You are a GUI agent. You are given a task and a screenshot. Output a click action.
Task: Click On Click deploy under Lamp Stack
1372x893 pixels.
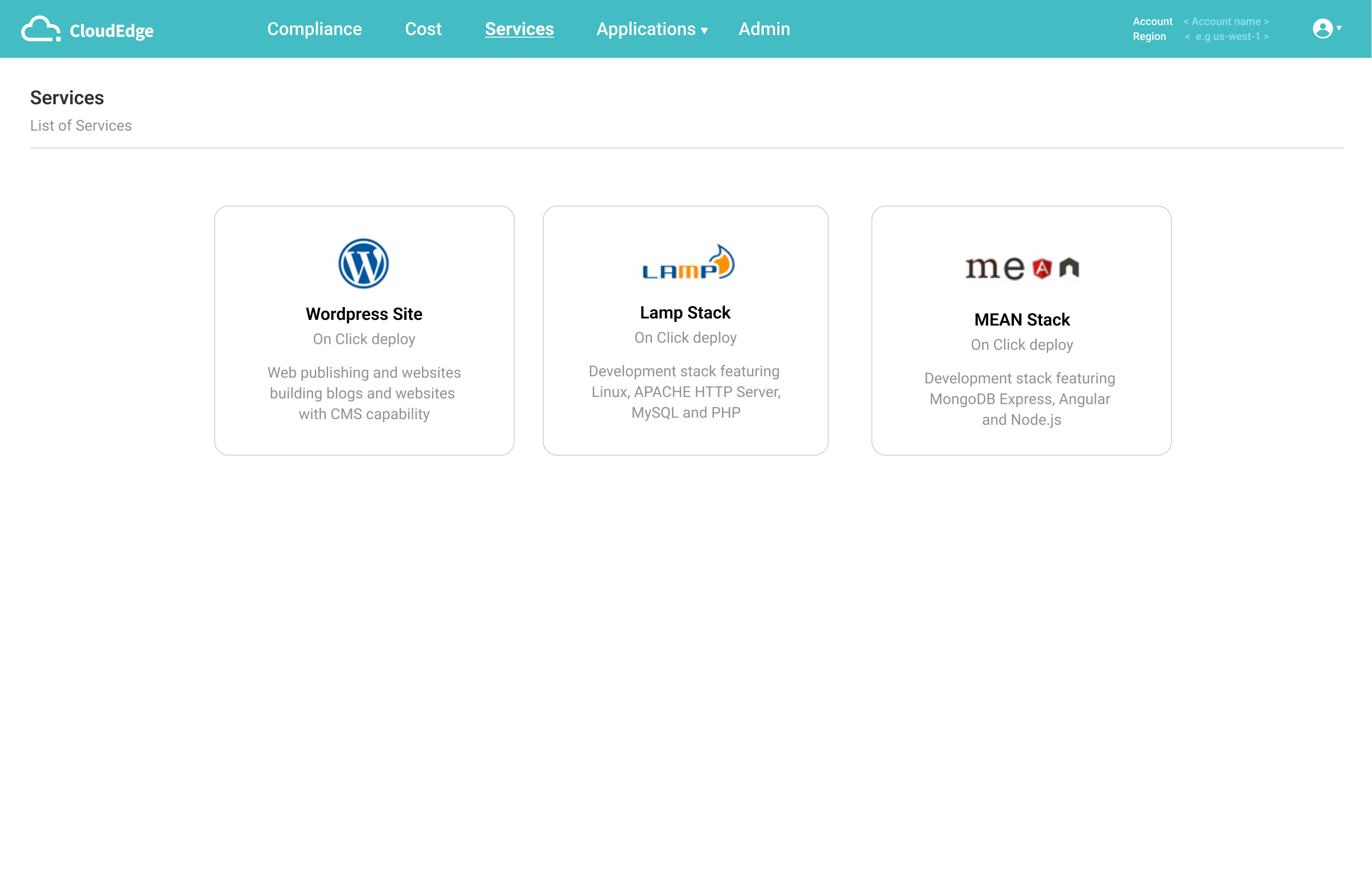click(x=685, y=337)
